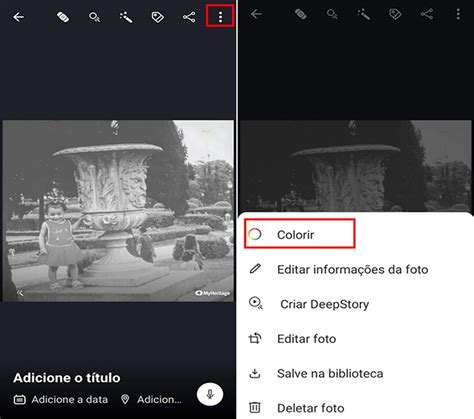Image resolution: width=474 pixels, height=419 pixels.
Task: Tap tag icon in left screen
Action: (157, 17)
